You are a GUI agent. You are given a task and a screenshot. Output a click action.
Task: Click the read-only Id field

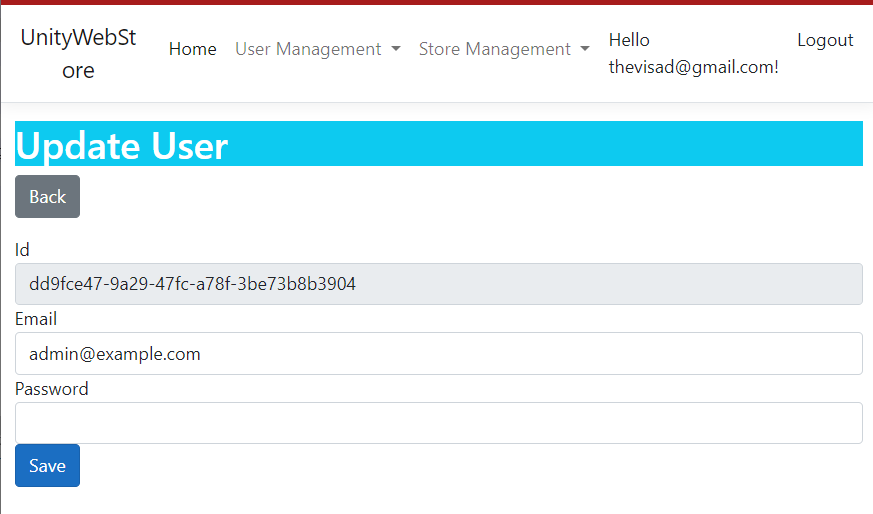(438, 284)
